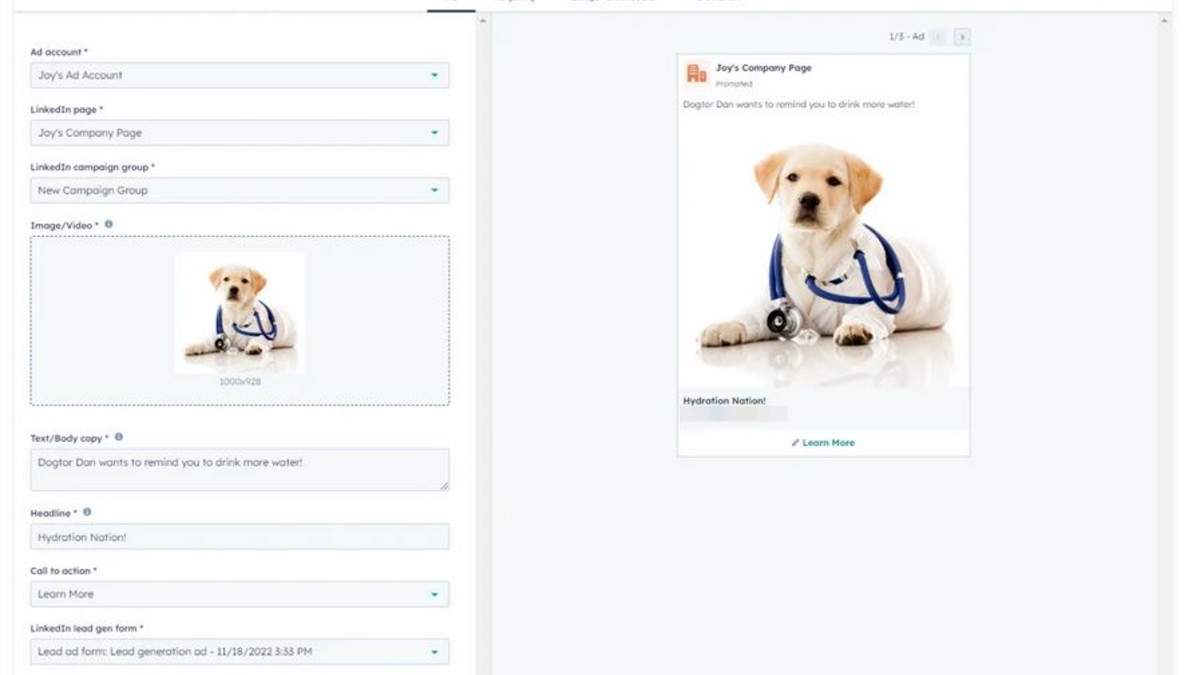
Task: Go to previous ad preview arrow
Action: 938,37
